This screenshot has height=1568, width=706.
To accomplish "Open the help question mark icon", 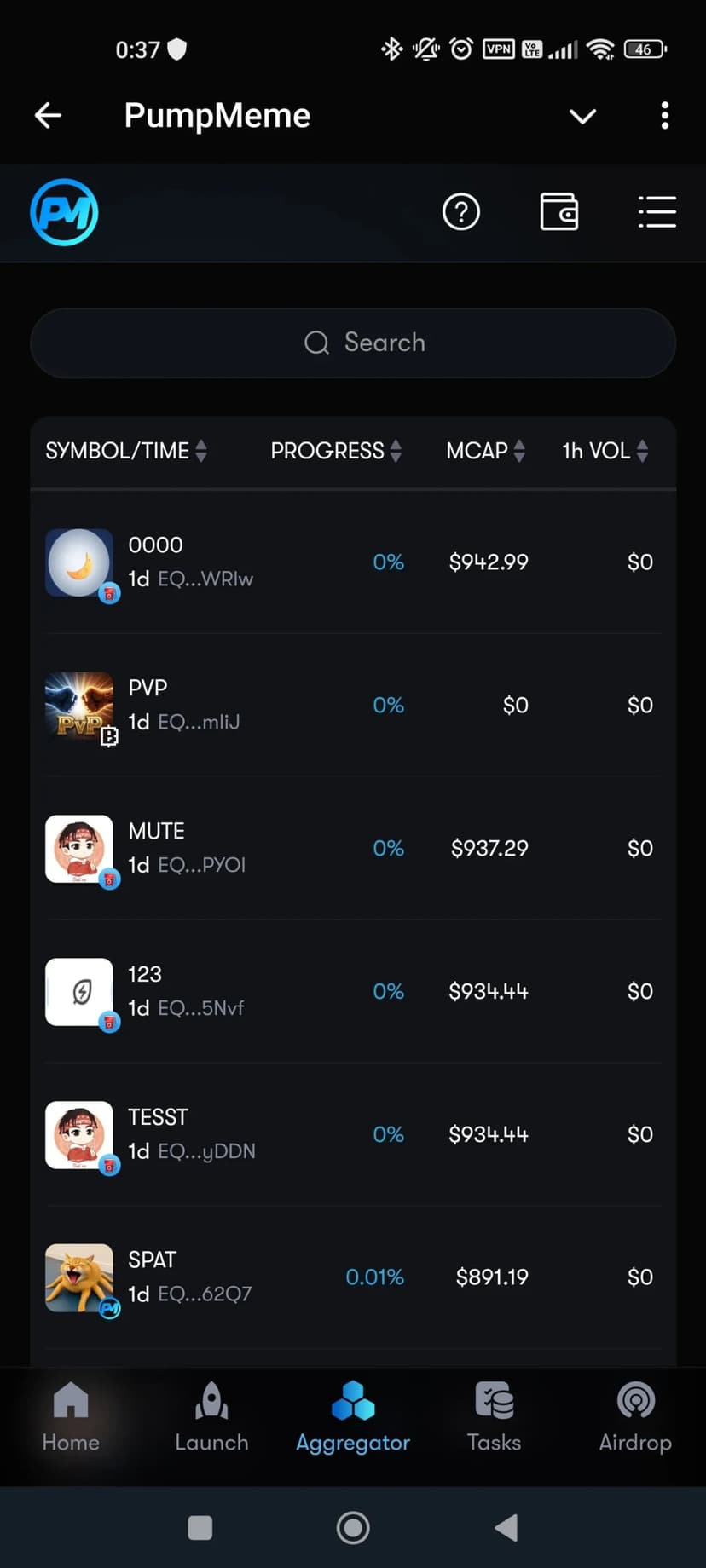I will click(x=461, y=212).
